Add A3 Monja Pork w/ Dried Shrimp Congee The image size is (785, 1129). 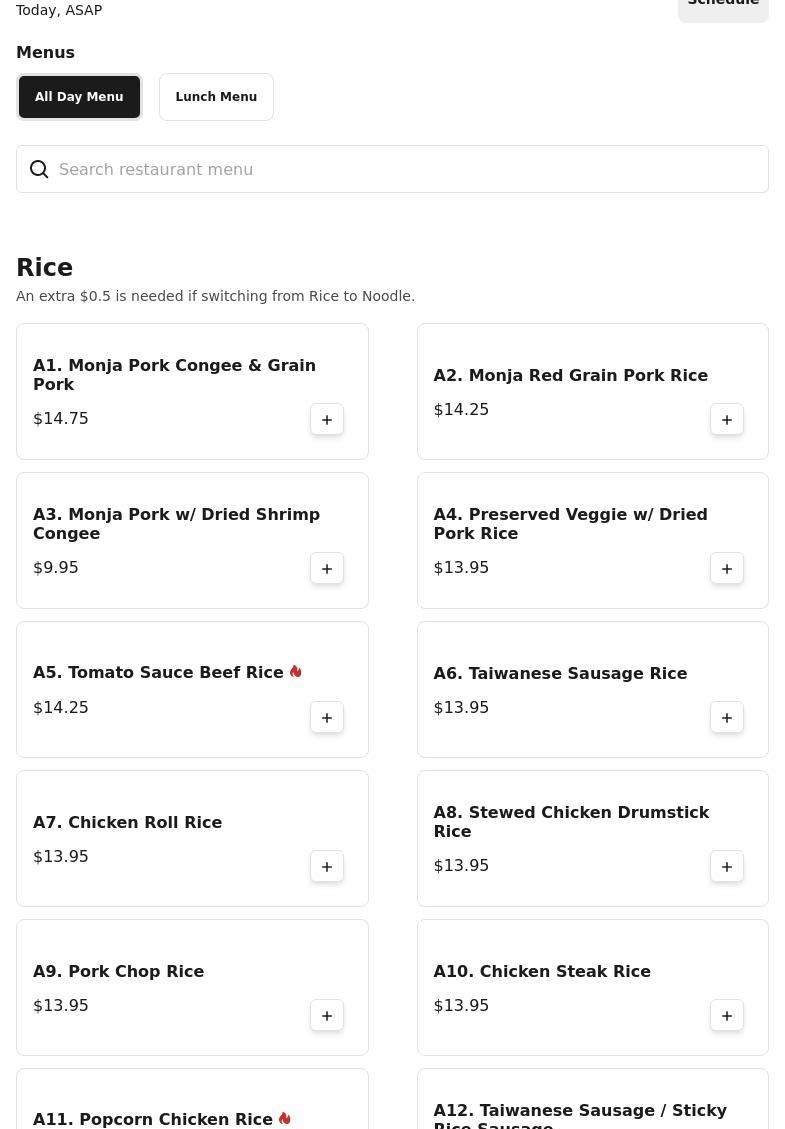click(327, 569)
